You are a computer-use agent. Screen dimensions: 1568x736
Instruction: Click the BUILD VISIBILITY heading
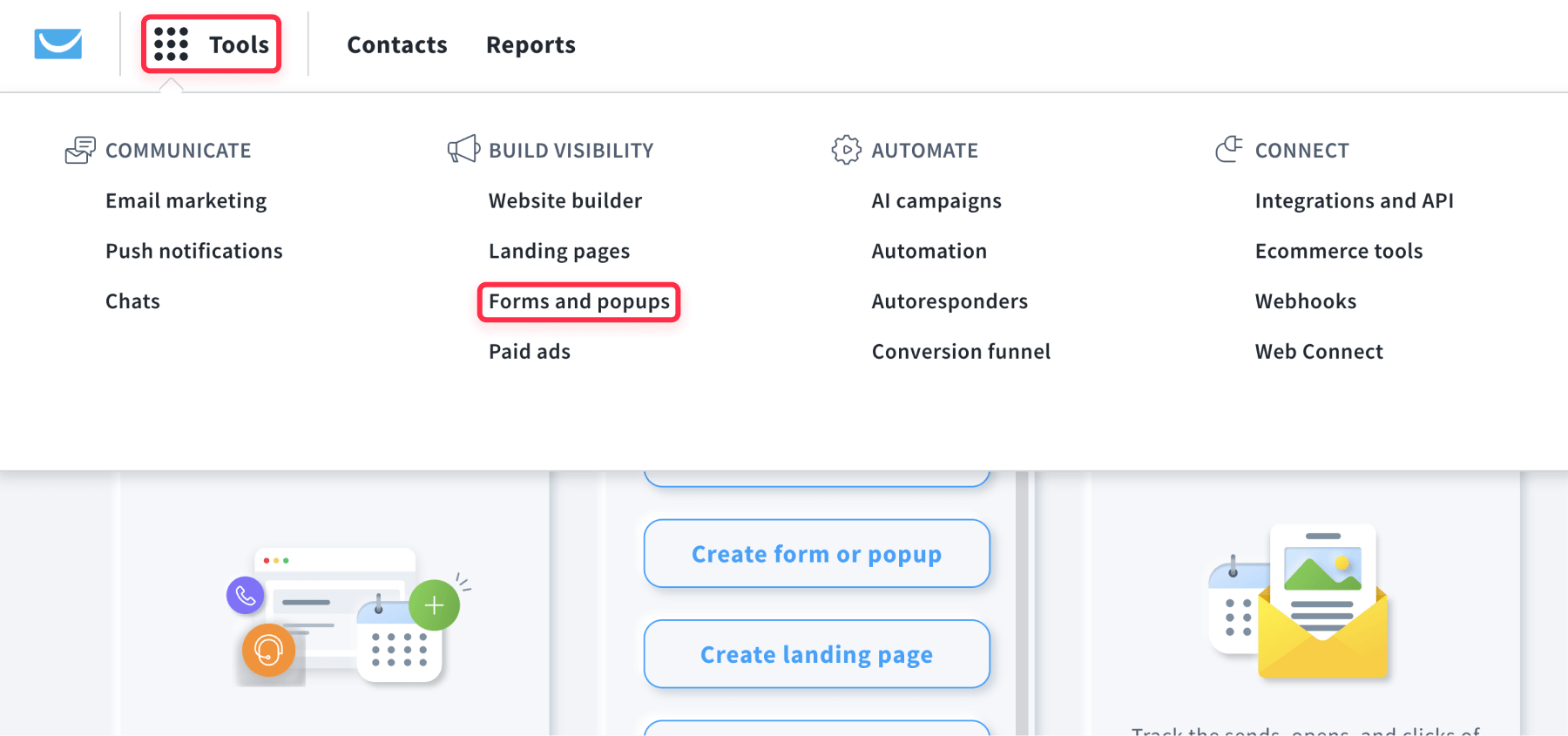pyautogui.click(x=571, y=151)
